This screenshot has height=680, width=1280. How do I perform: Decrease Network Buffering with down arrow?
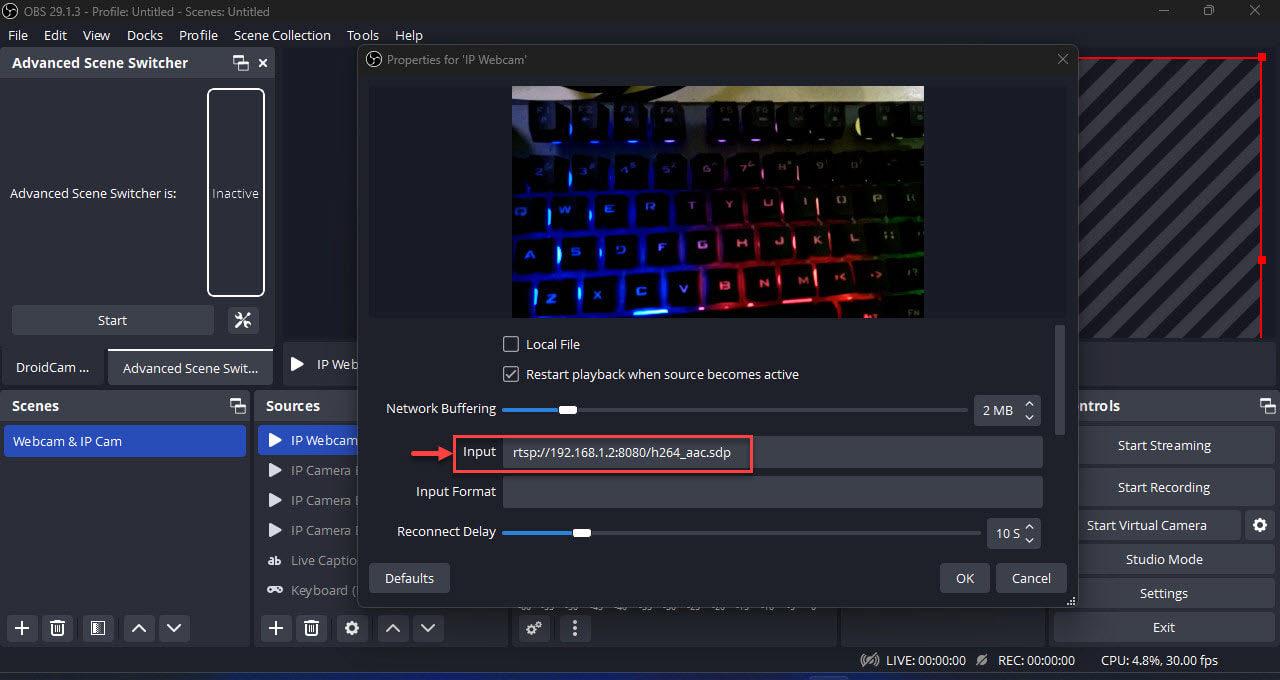[1030, 416]
